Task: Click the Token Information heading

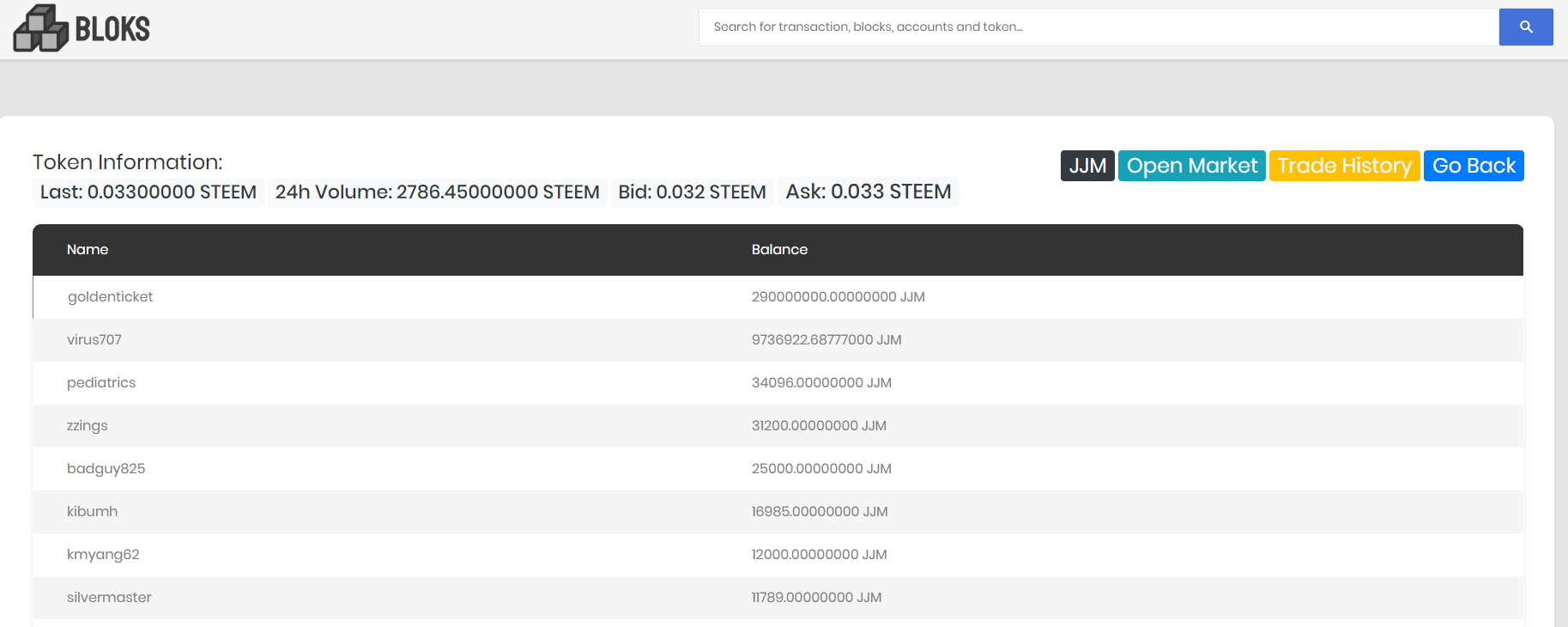Action: 128,162
